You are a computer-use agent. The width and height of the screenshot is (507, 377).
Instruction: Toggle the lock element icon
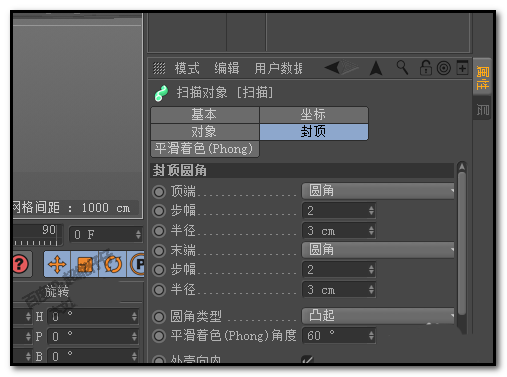point(425,68)
